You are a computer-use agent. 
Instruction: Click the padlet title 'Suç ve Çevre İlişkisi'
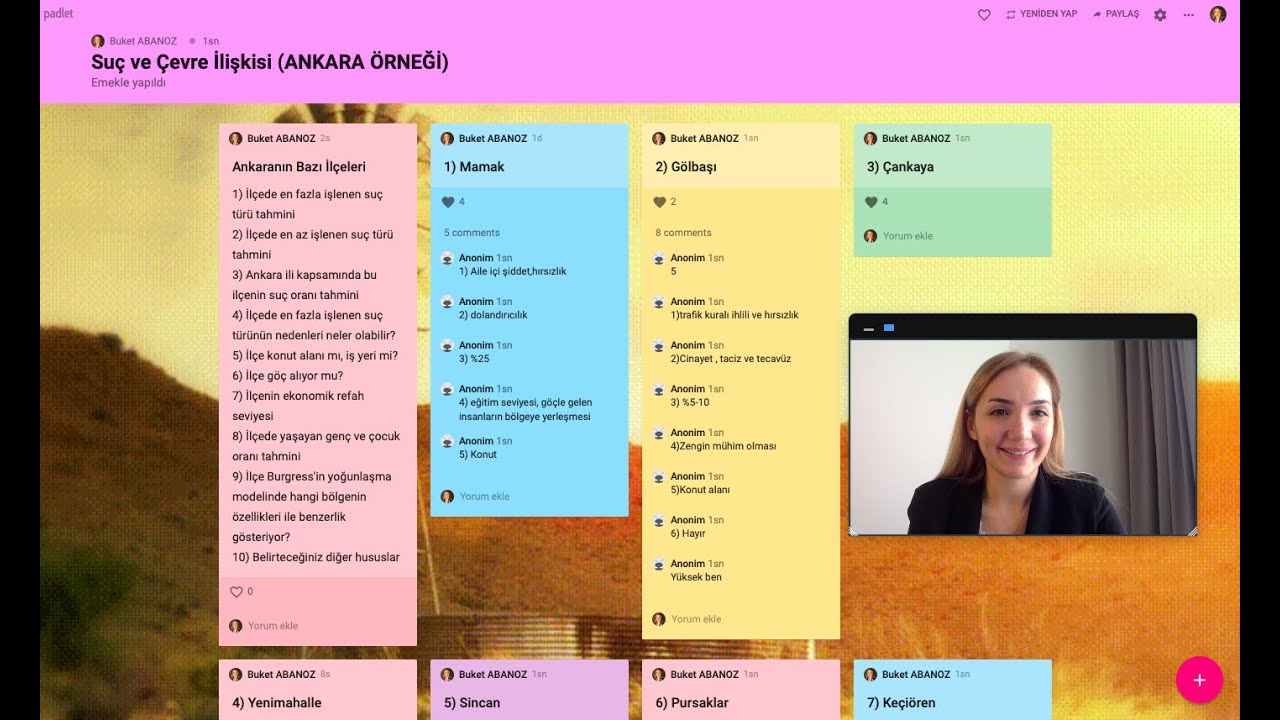click(270, 62)
